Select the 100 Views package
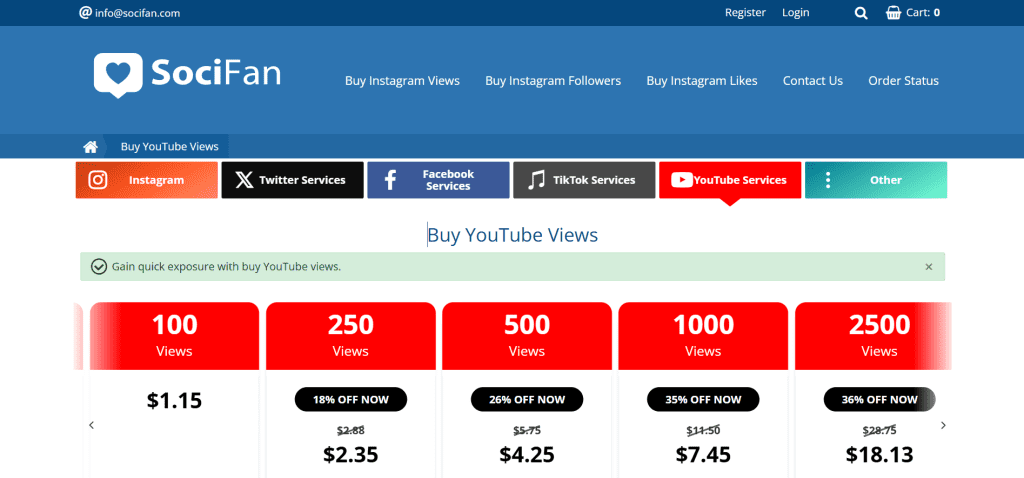 174,336
